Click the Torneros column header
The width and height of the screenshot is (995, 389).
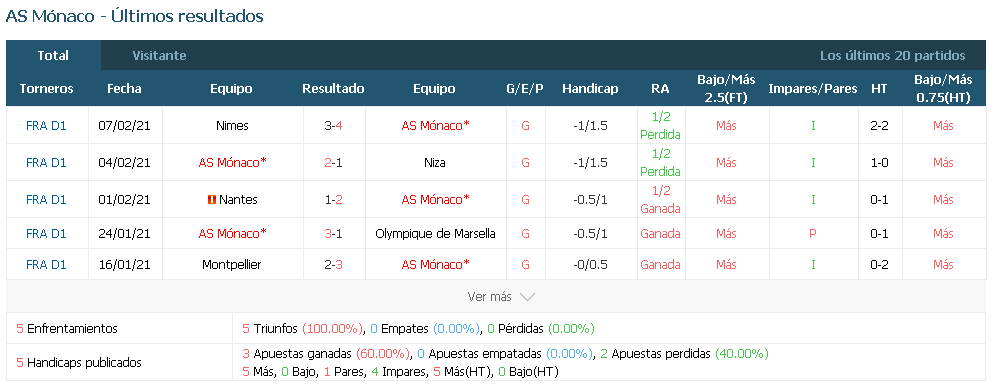pos(46,89)
